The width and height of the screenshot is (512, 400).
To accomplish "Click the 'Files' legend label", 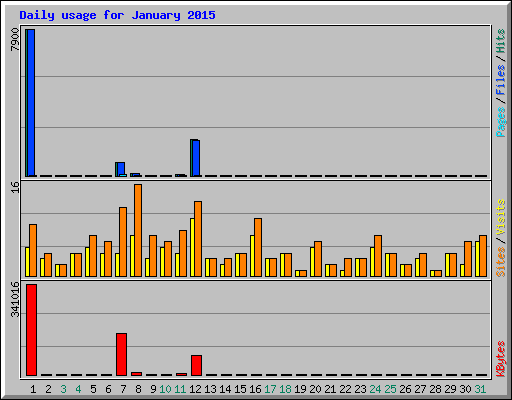I will point(501,80).
